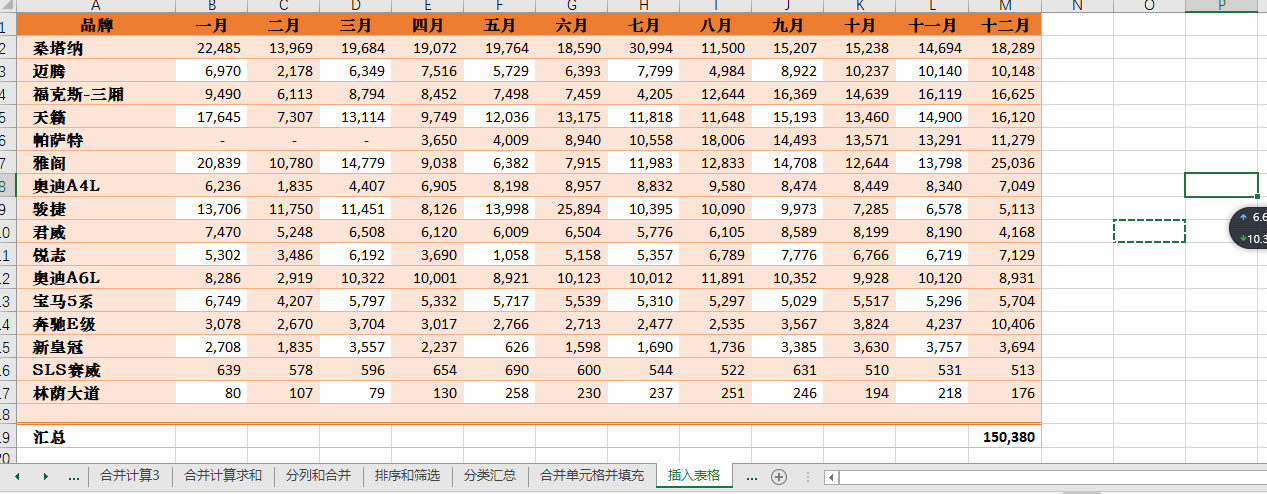
Task: Click 天籁 January value 17,645
Action: point(212,117)
